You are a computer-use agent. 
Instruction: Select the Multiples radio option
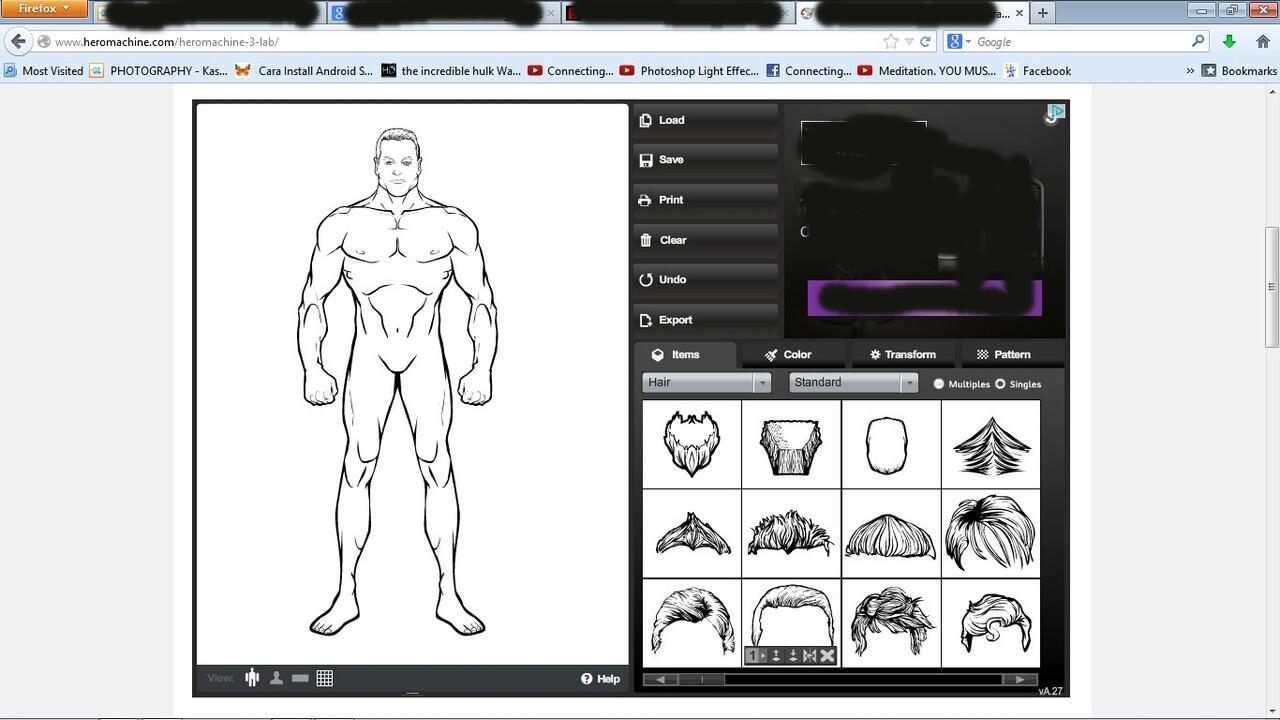[x=938, y=384]
